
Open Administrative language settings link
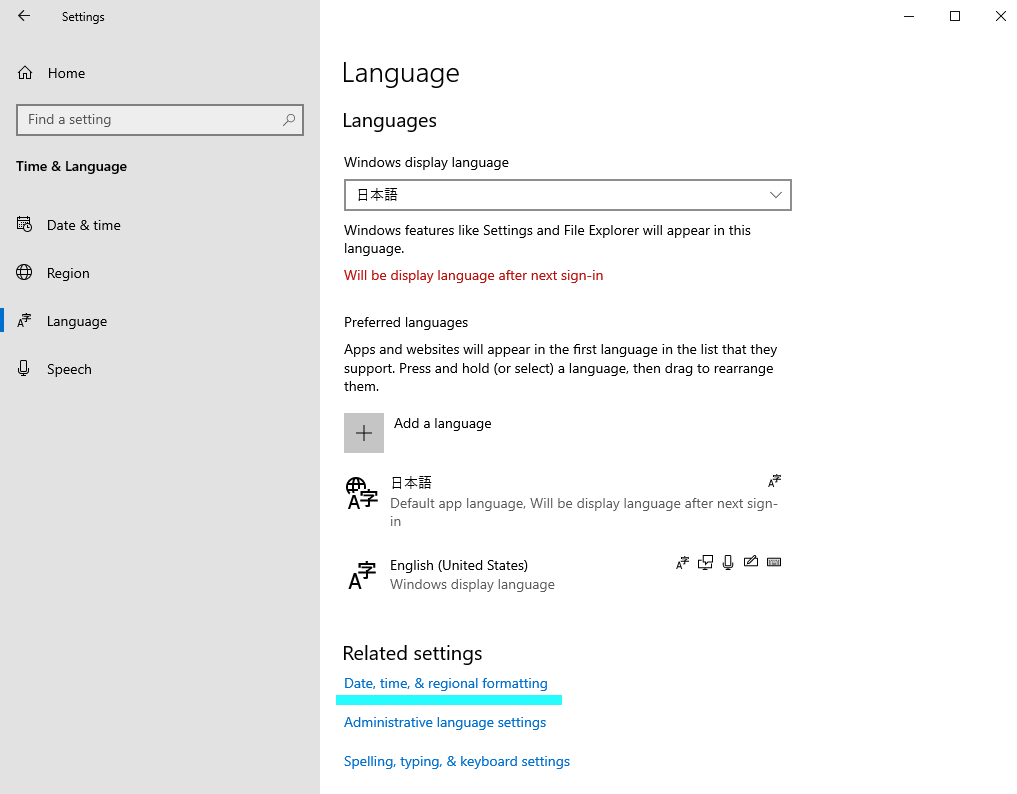click(x=445, y=722)
